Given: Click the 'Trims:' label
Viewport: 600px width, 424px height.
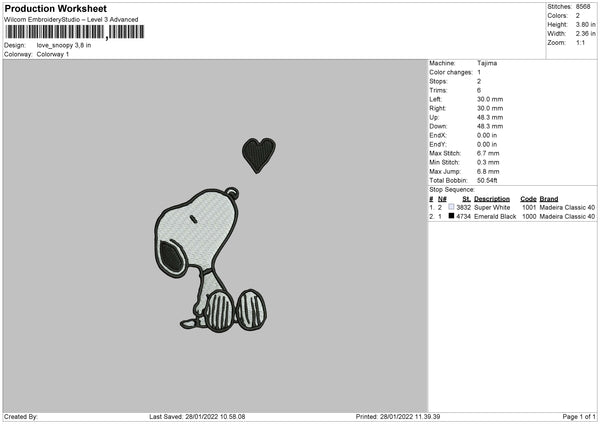Looking at the screenshot, I should tap(438, 90).
